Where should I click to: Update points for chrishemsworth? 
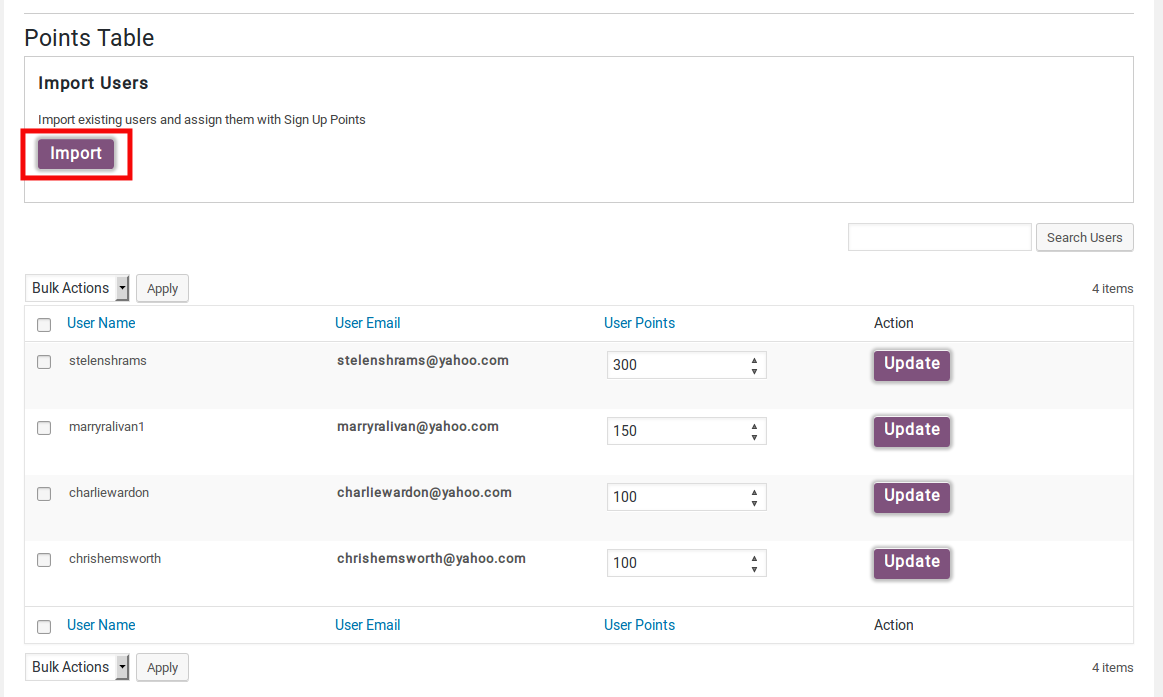point(911,562)
